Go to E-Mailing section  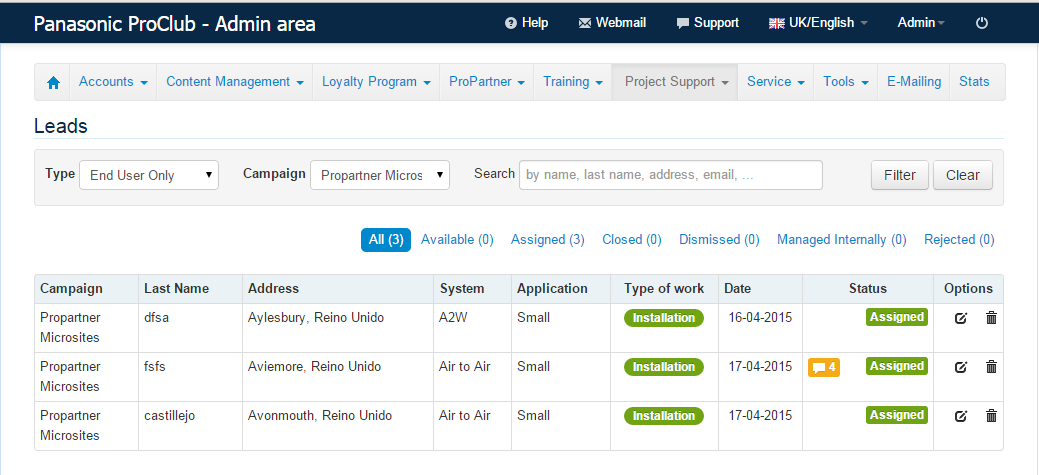[x=914, y=82]
